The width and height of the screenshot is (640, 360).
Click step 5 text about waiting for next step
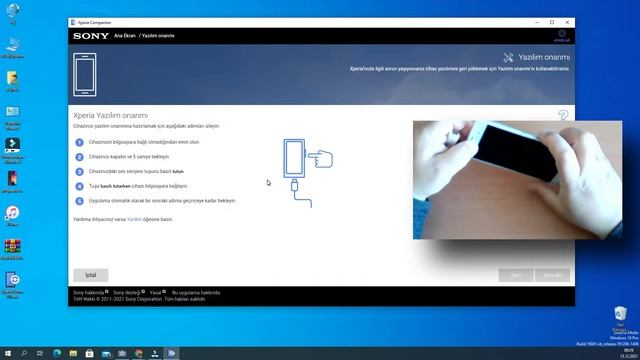(162, 201)
